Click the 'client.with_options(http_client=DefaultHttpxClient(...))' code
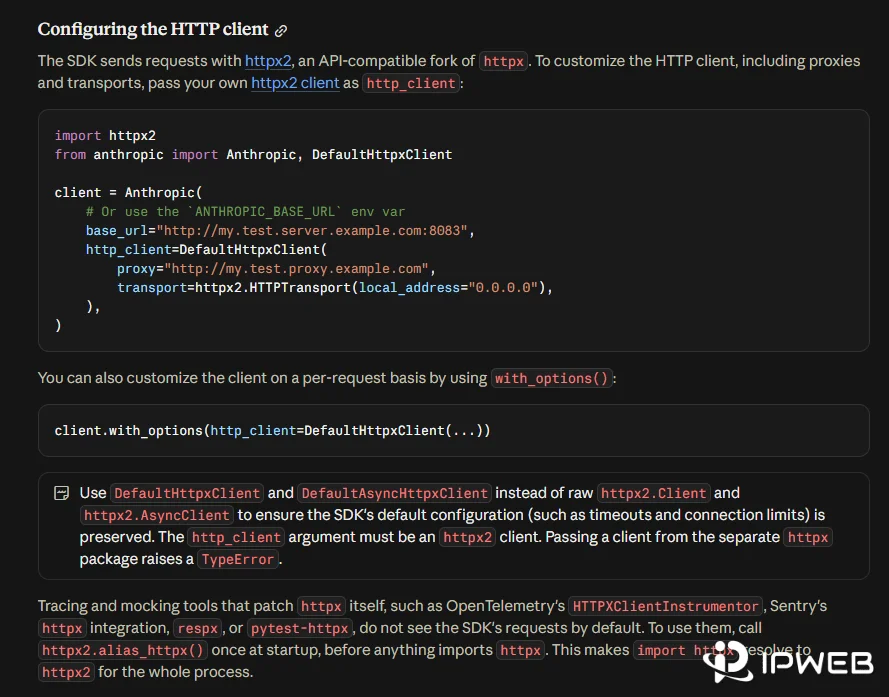889x697 pixels. 272,430
